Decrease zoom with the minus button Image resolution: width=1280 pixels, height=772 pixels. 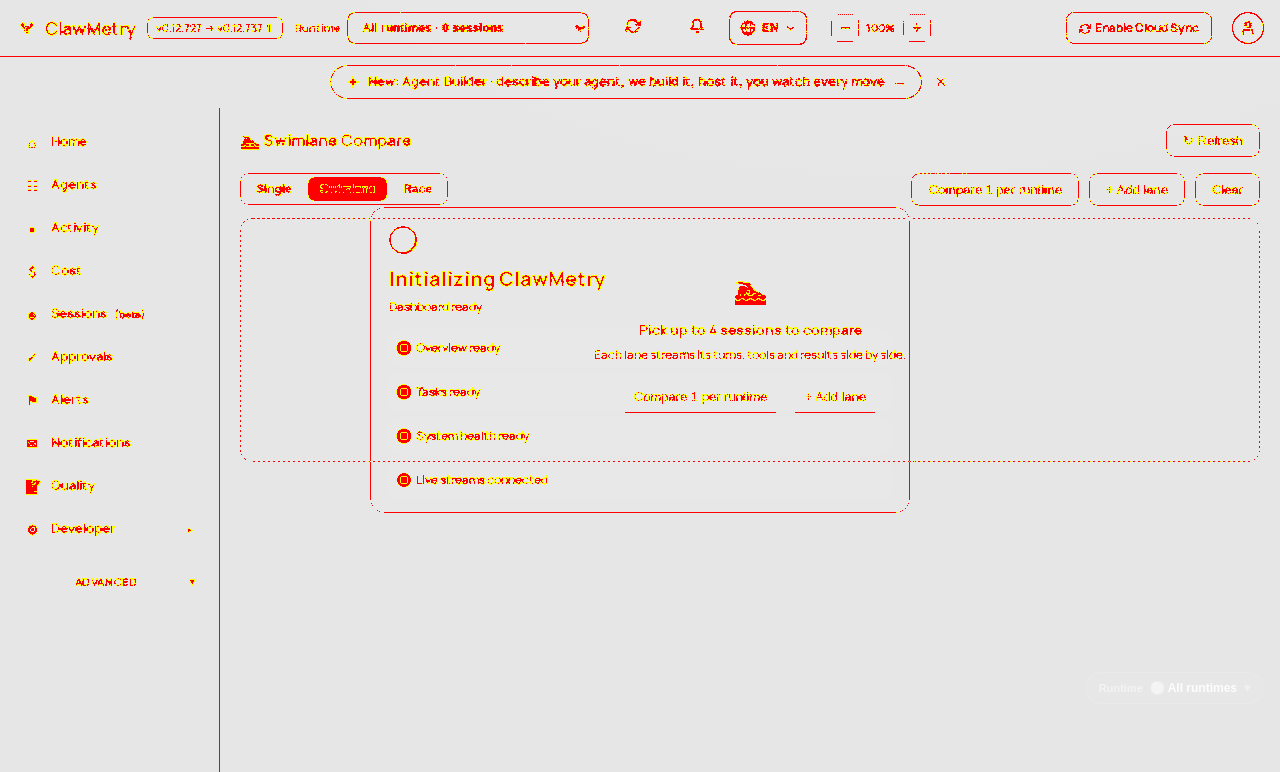pyautogui.click(x=845, y=28)
